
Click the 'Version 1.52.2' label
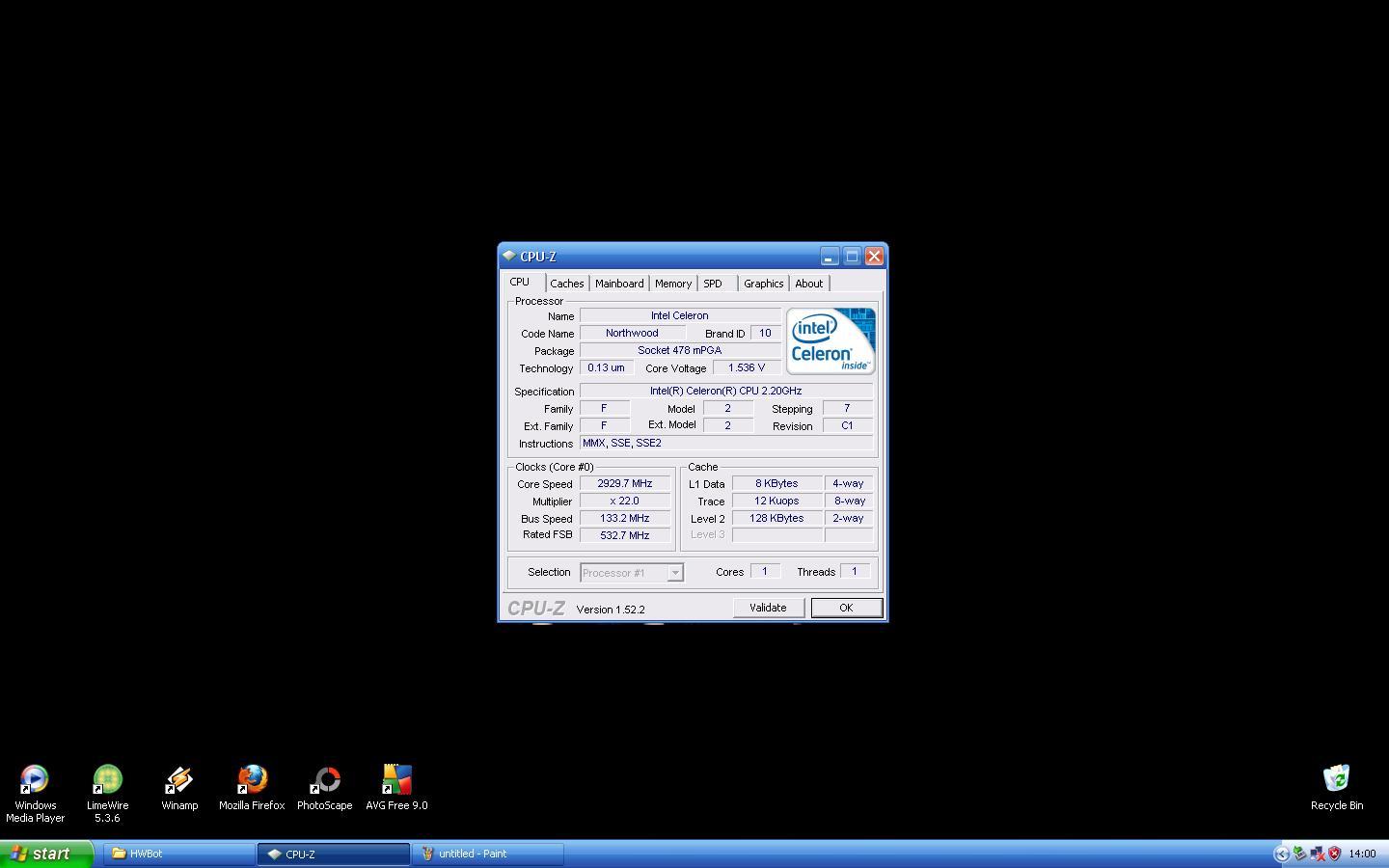click(x=611, y=610)
